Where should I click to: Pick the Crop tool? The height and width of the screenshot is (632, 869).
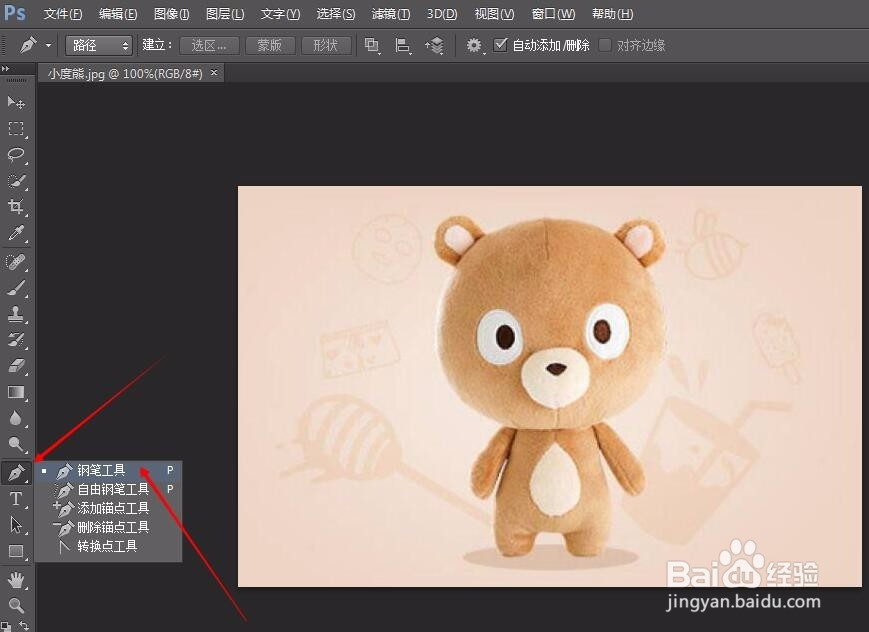coord(16,207)
